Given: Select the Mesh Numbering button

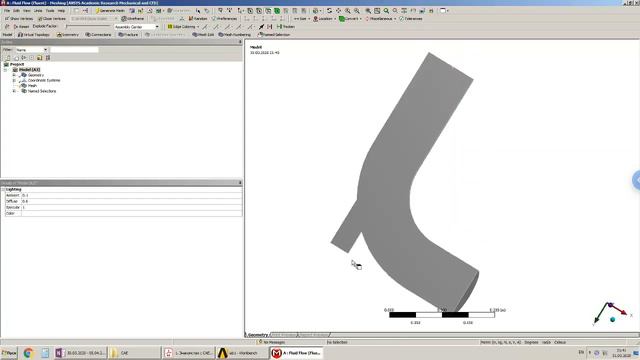Looking at the screenshot, I should tap(235, 35).
